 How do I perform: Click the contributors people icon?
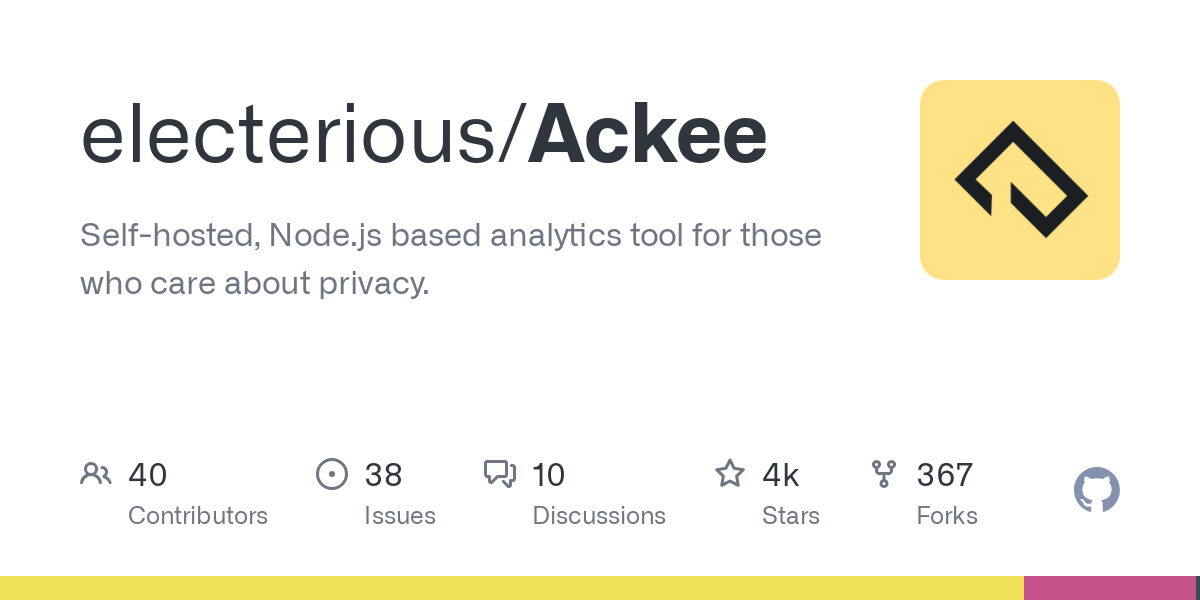[x=95, y=474]
